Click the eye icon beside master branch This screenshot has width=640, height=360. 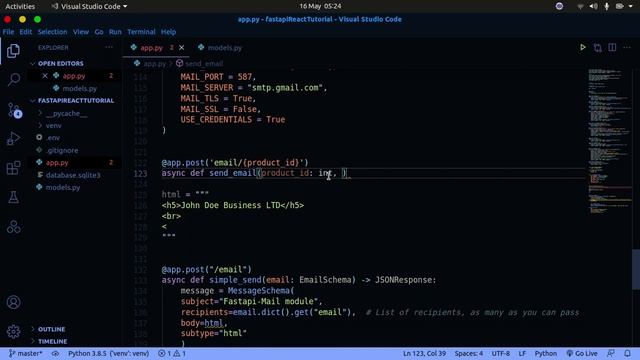coord(55,353)
